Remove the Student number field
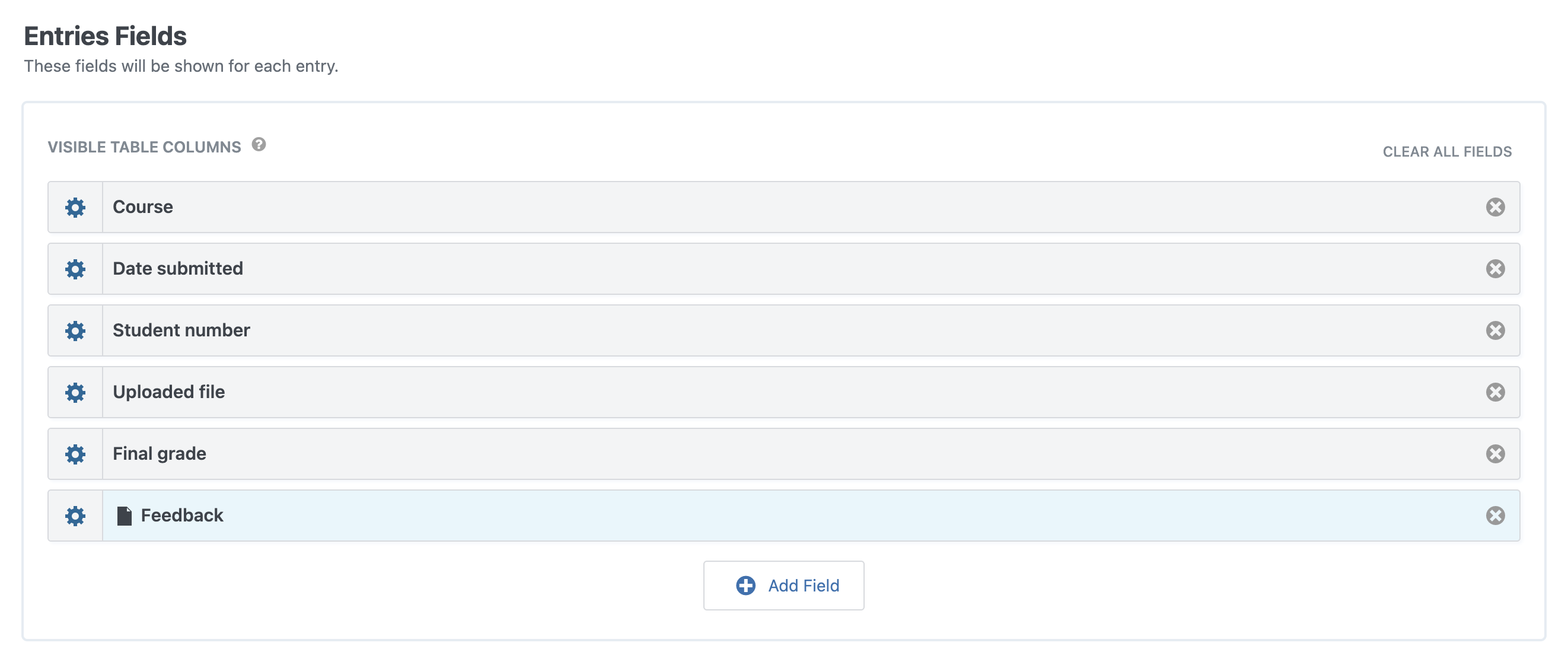The height and width of the screenshot is (668, 1568). (x=1495, y=330)
